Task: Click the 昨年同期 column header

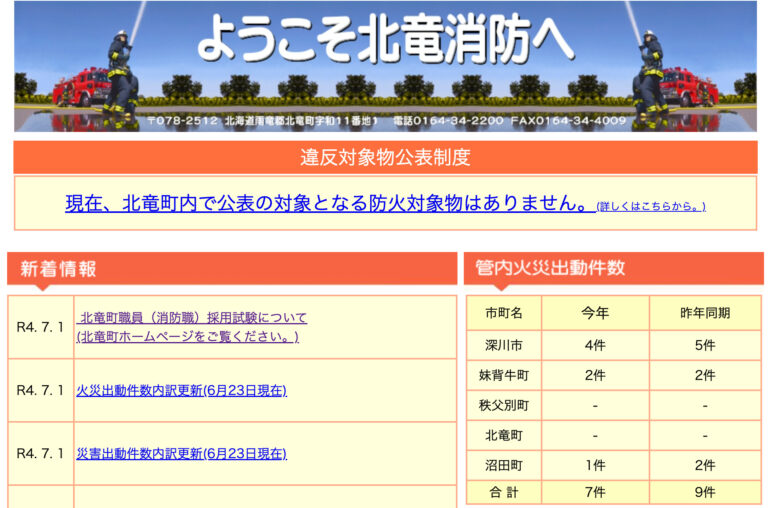Action: click(x=704, y=313)
